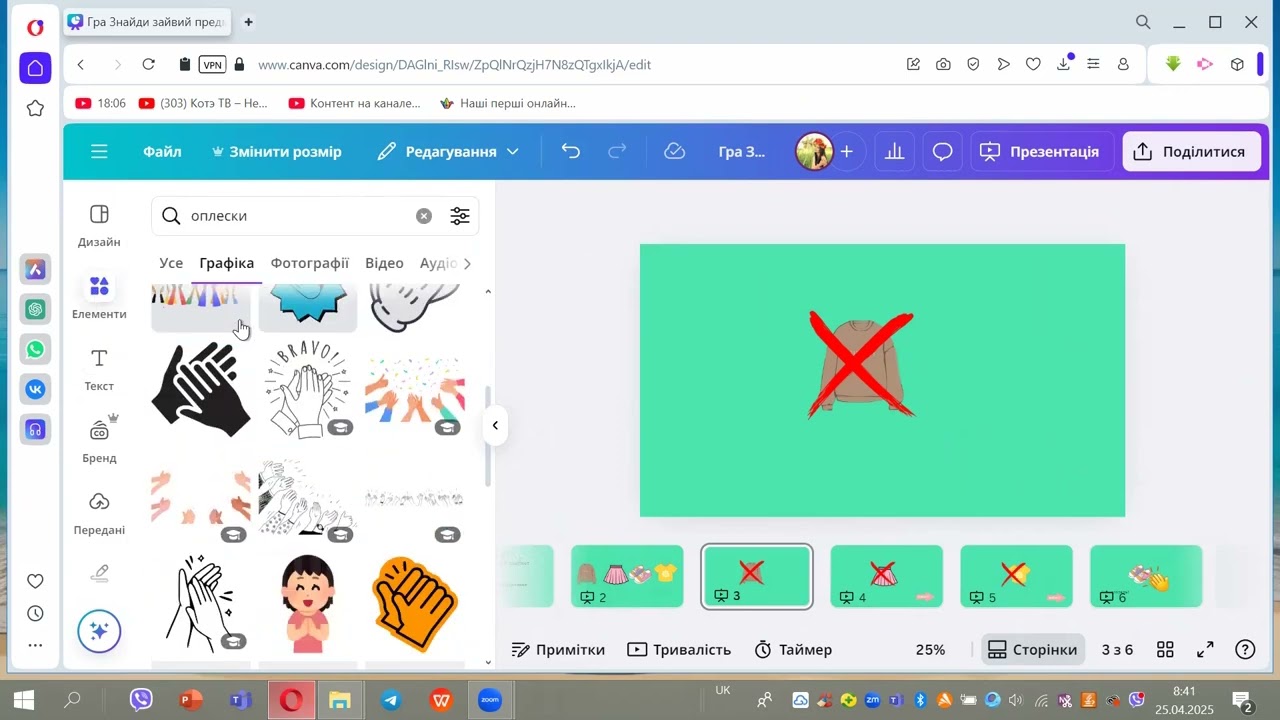Open the Тривалість duration button
This screenshot has height=720, width=1280.
click(x=679, y=650)
